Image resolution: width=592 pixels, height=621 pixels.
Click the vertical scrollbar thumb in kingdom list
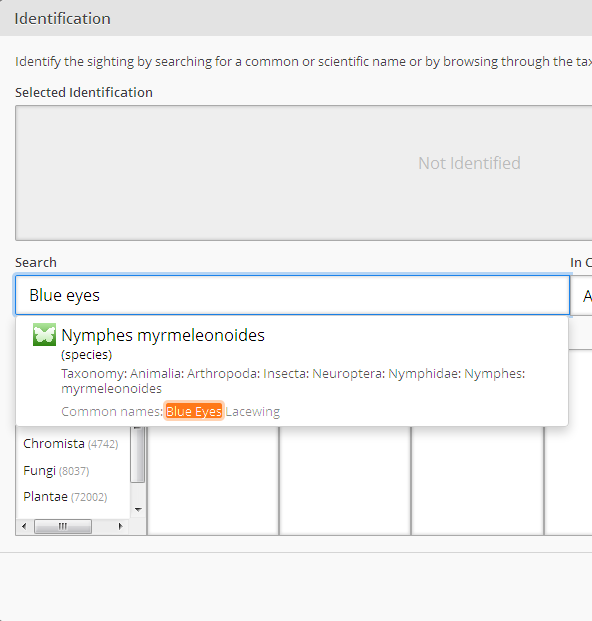point(137,455)
